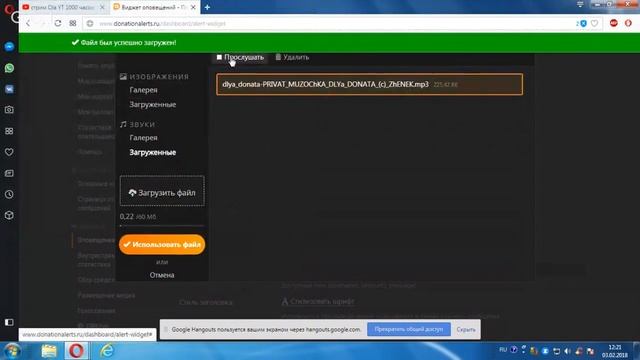
Task: Open a new browser tab
Action: 207,7
